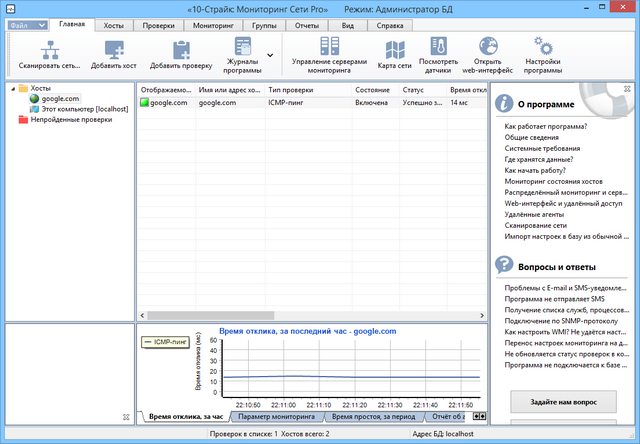
Task: Click Открыть web-интерфейс globe icon
Action: [x=488, y=46]
